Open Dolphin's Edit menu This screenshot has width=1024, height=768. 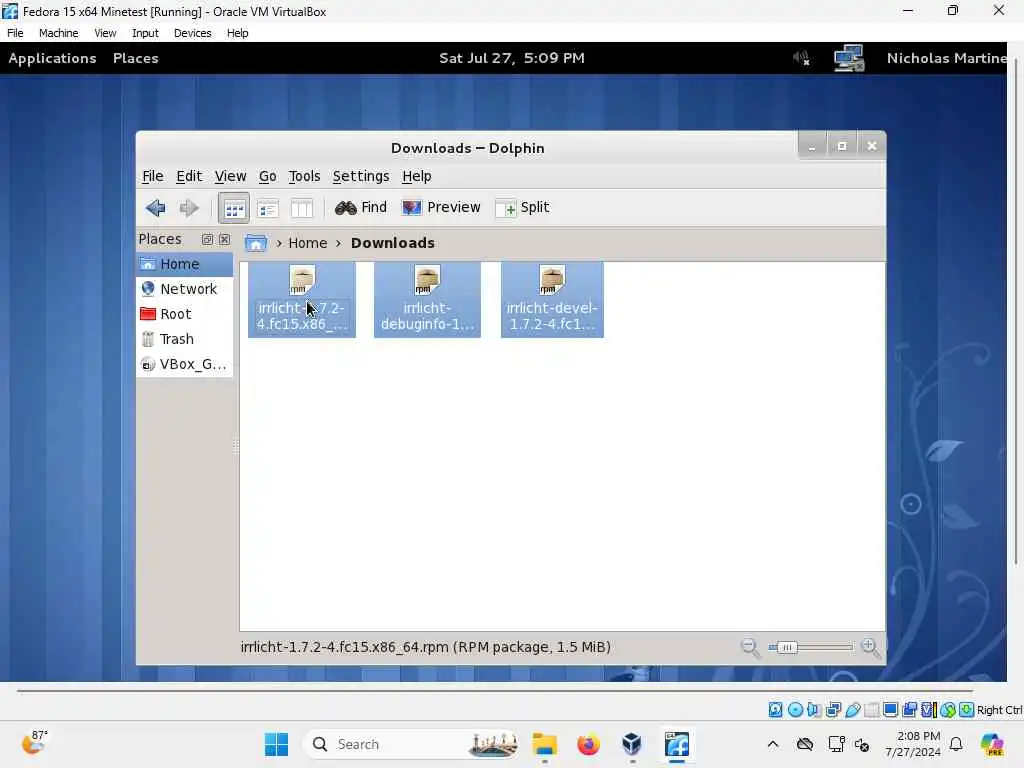click(189, 176)
